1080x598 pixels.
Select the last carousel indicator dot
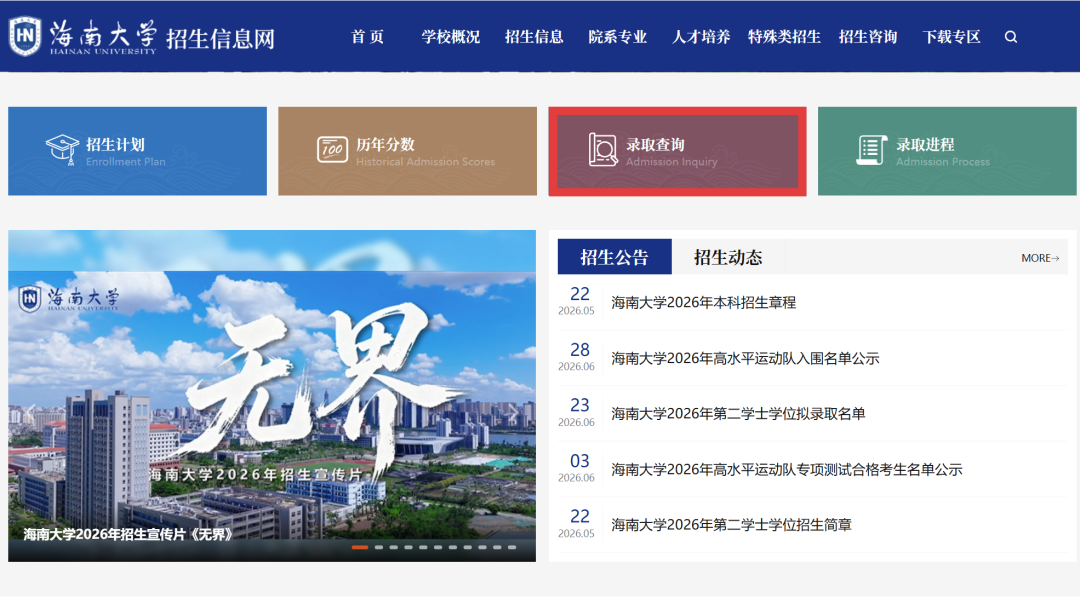tap(512, 547)
